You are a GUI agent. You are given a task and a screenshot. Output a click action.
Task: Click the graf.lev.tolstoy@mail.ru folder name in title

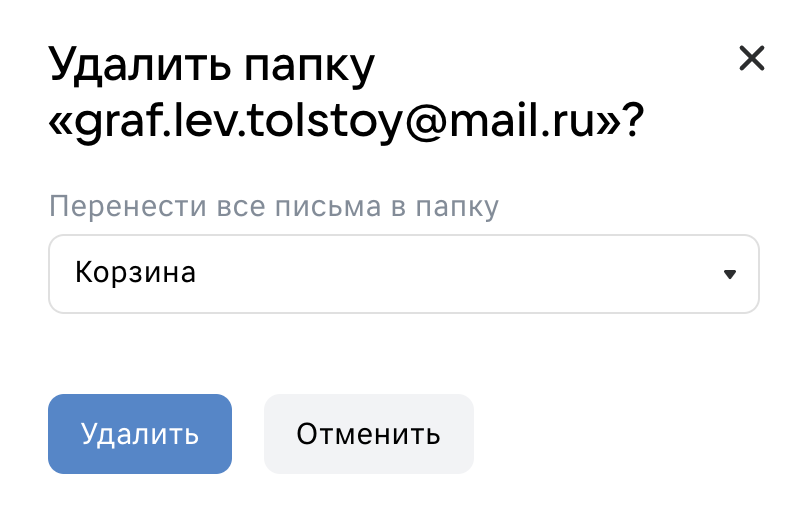point(342,123)
